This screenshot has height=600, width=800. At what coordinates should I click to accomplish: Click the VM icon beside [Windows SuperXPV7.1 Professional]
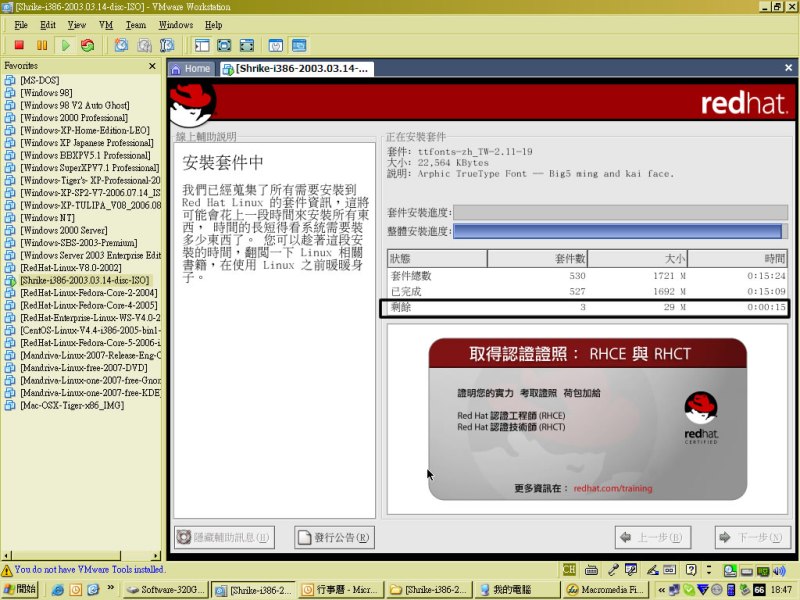10,168
